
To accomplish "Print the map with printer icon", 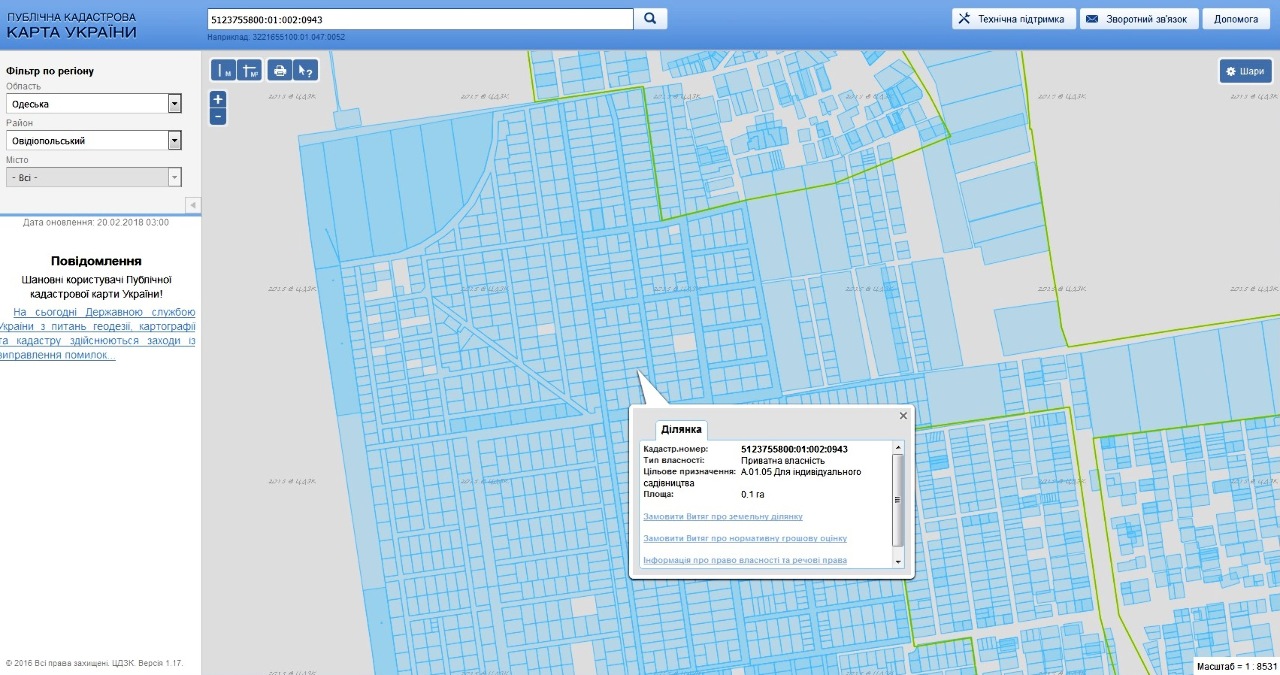I will coord(280,70).
